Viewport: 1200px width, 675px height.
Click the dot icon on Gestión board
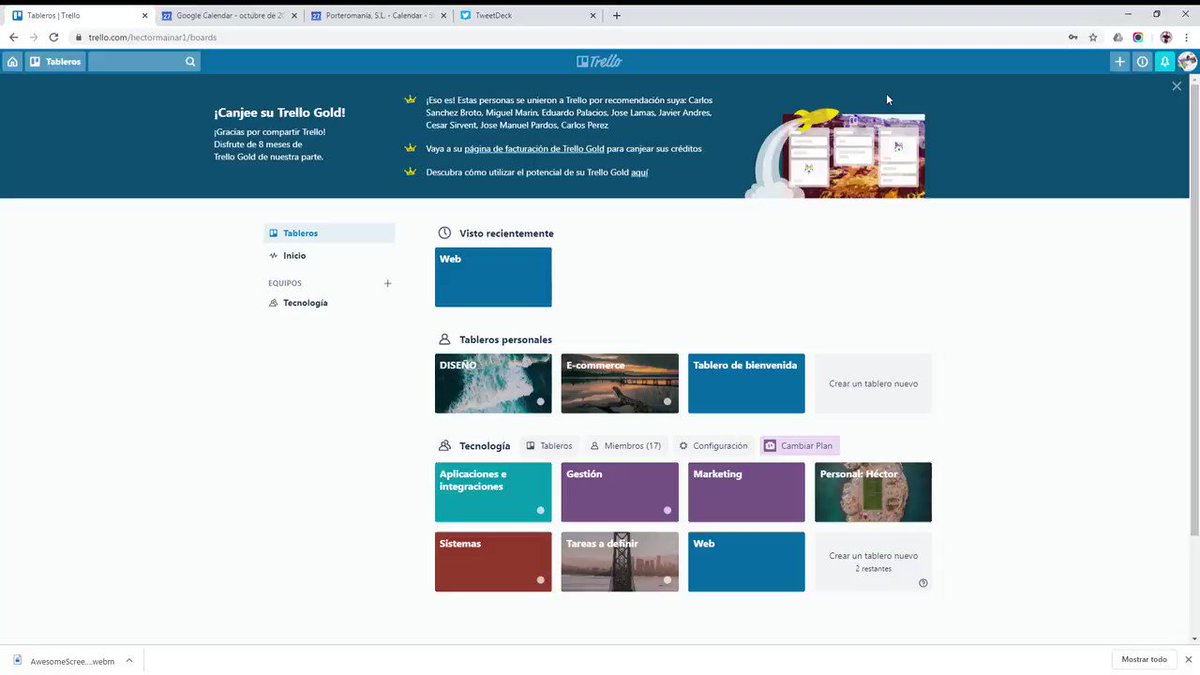(x=667, y=510)
